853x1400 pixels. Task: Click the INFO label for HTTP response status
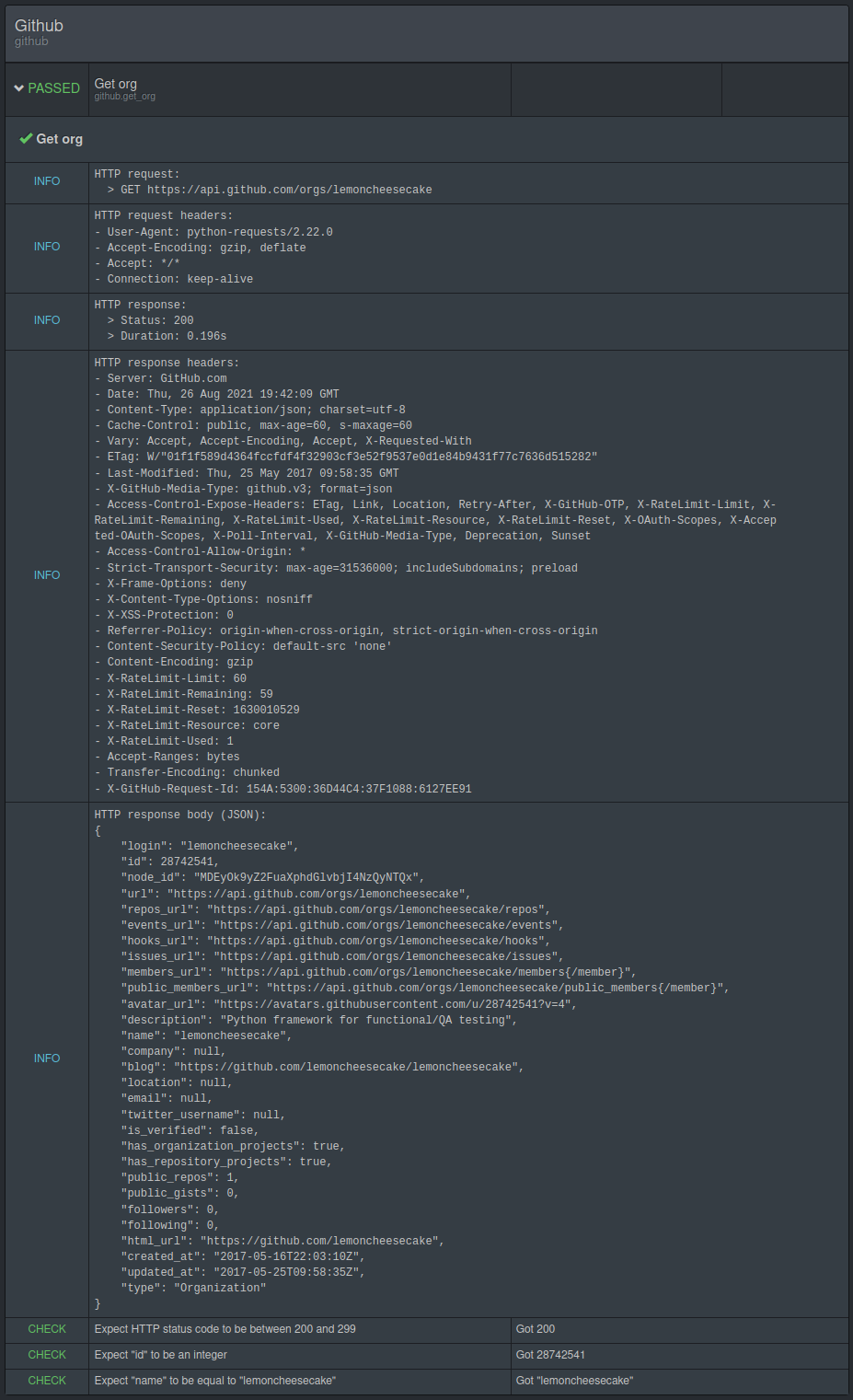[x=47, y=320]
